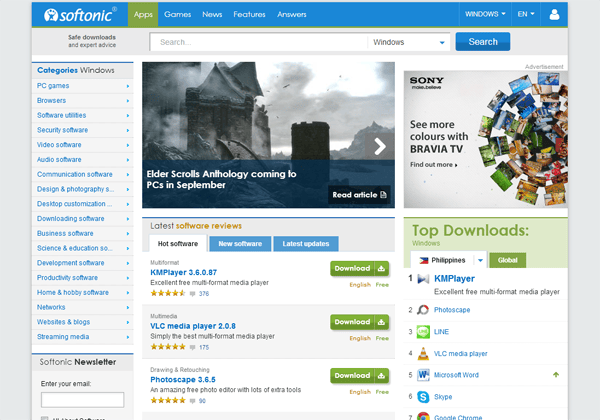Click the Sony logo in the advertisement

tap(427, 82)
